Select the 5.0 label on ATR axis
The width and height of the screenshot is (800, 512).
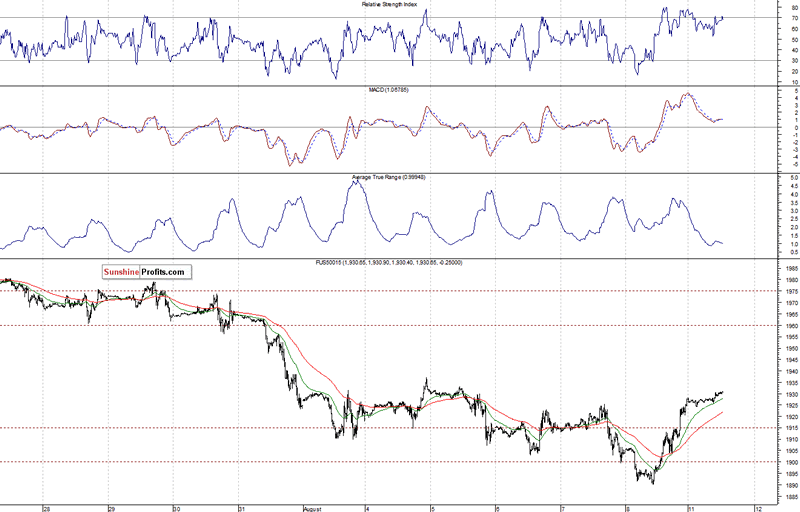point(789,178)
